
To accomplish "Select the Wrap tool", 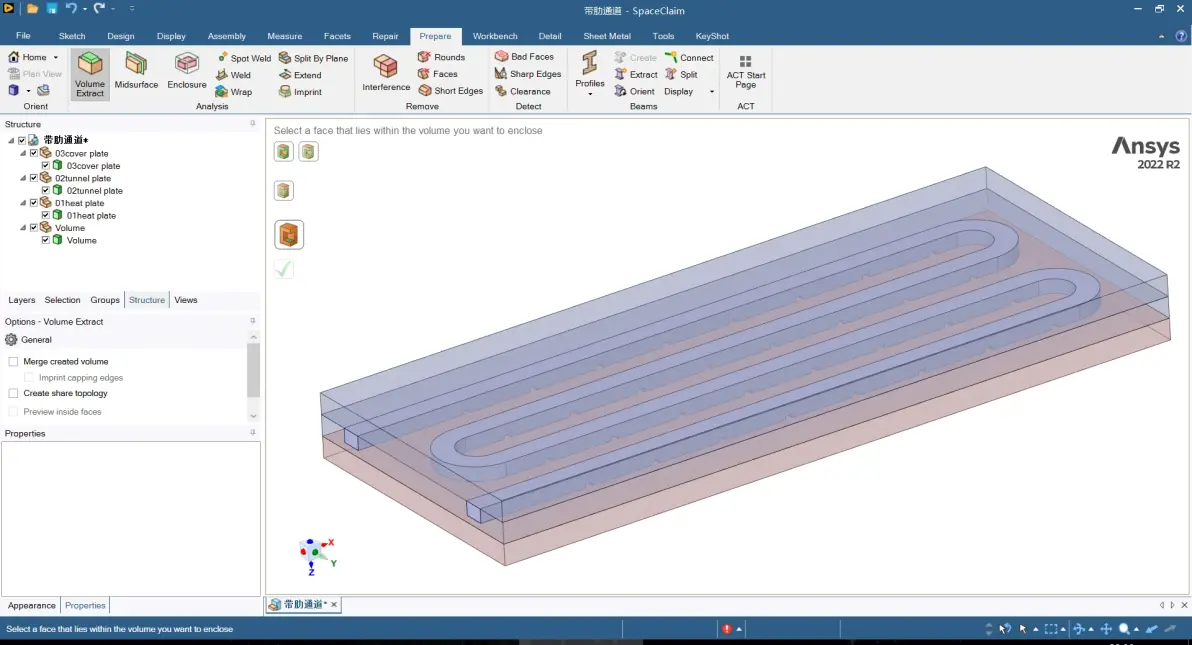I will [x=233, y=91].
